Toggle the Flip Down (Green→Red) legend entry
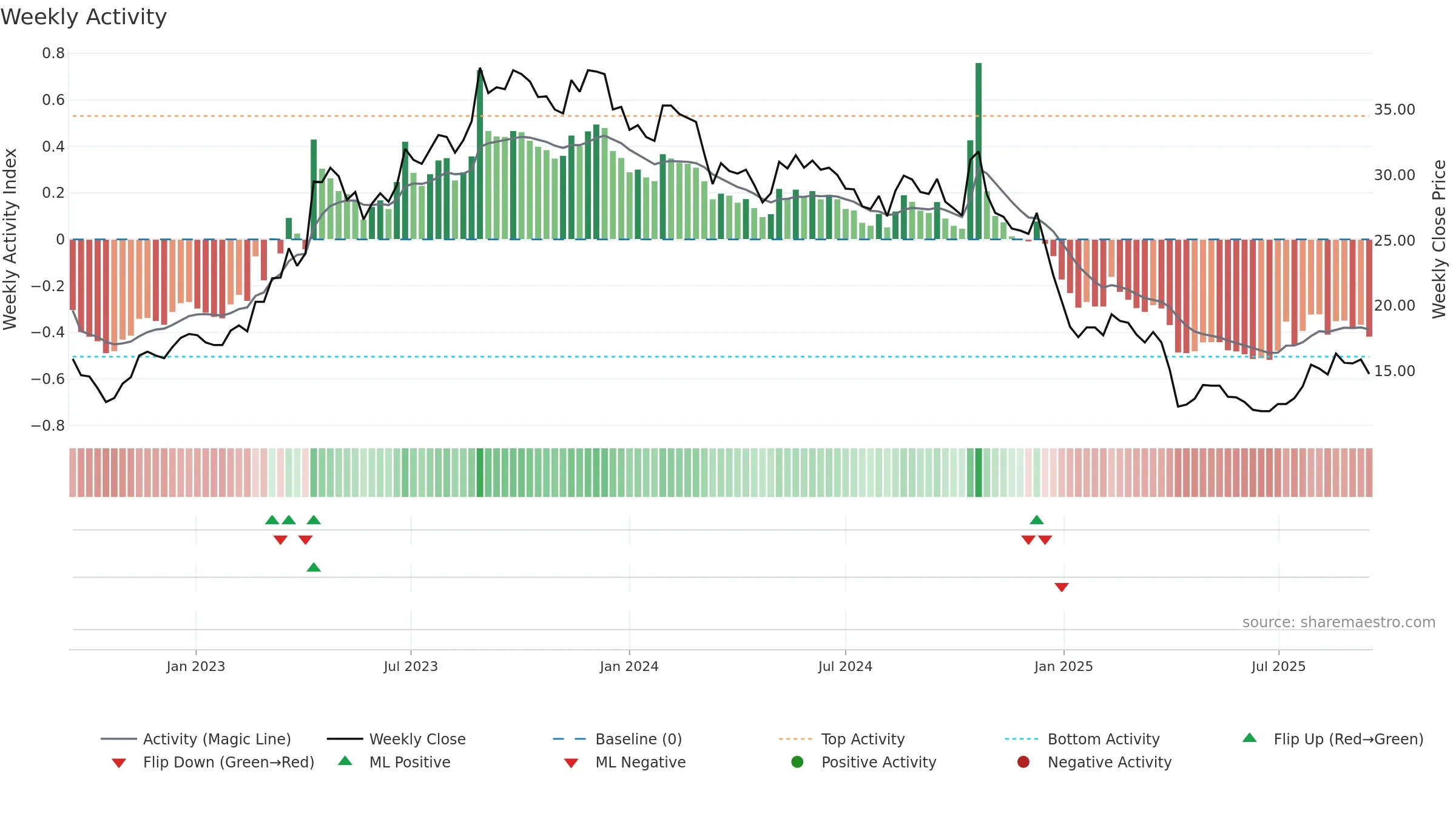The width and height of the screenshot is (1456, 819). 213,762
